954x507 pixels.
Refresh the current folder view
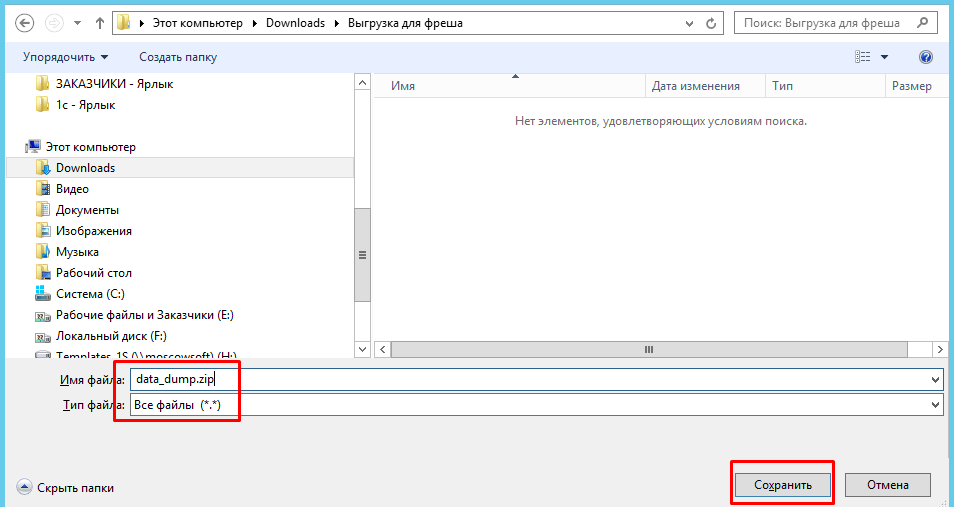pyautogui.click(x=711, y=23)
